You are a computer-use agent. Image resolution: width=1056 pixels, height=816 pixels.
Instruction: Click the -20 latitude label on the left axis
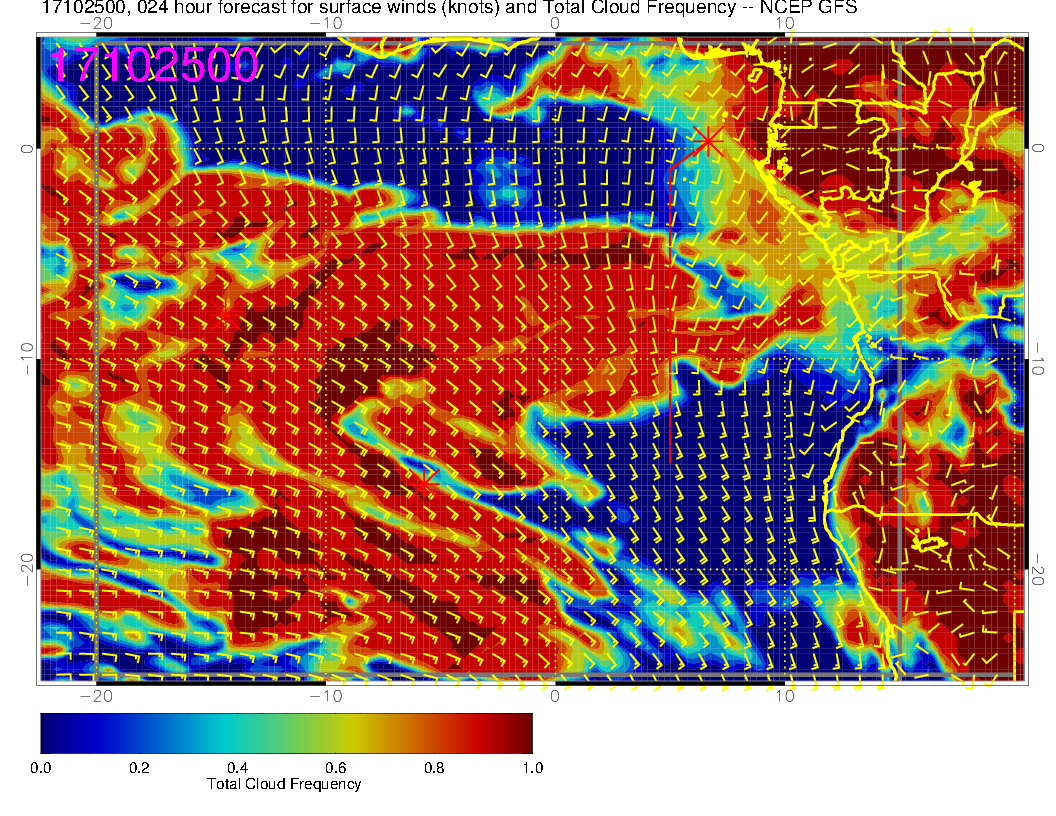coord(27,570)
